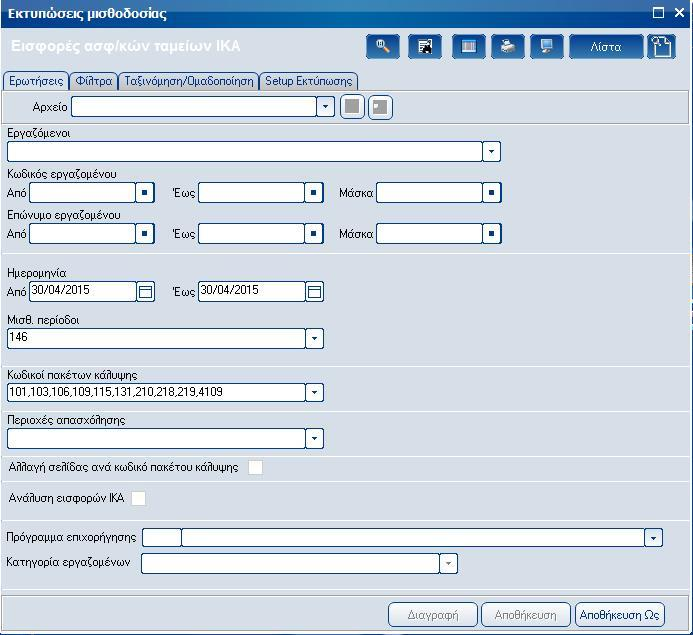The width and height of the screenshot is (693, 635).
Task: Click Επώνυμο εργαζομένου Μάσκα input field
Action: [x=429, y=233]
